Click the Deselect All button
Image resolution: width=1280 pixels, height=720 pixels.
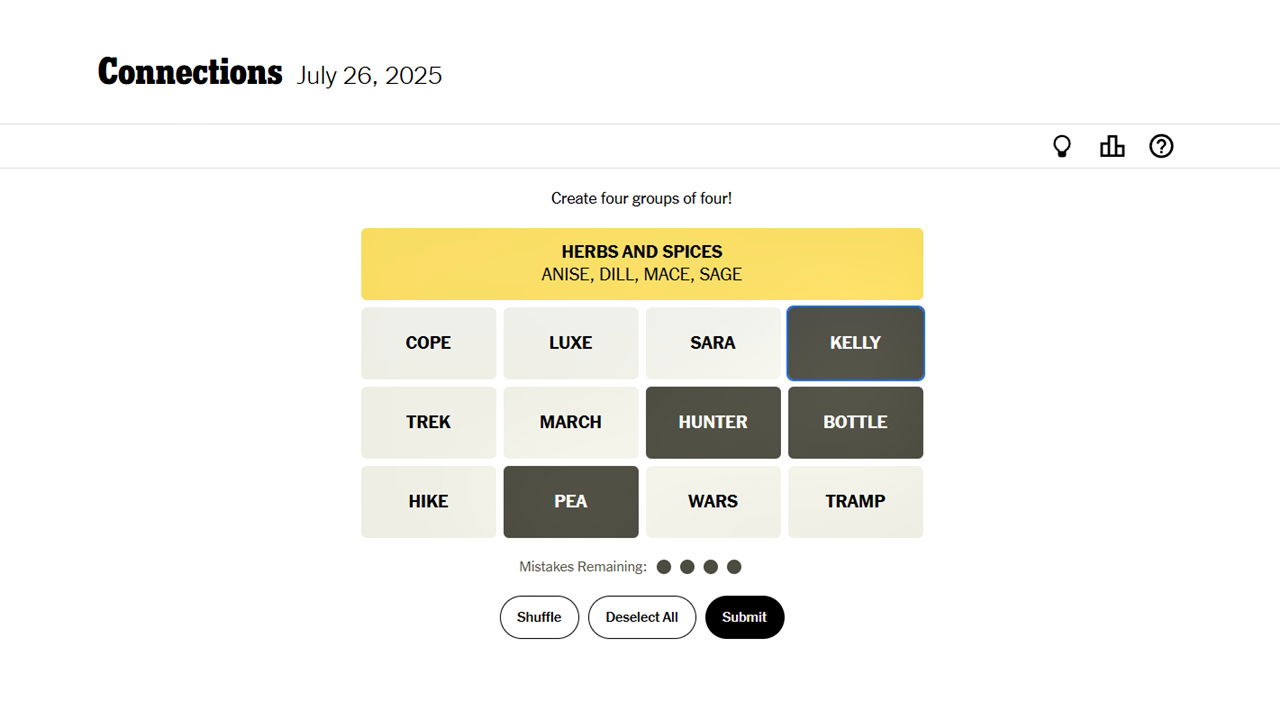642,617
